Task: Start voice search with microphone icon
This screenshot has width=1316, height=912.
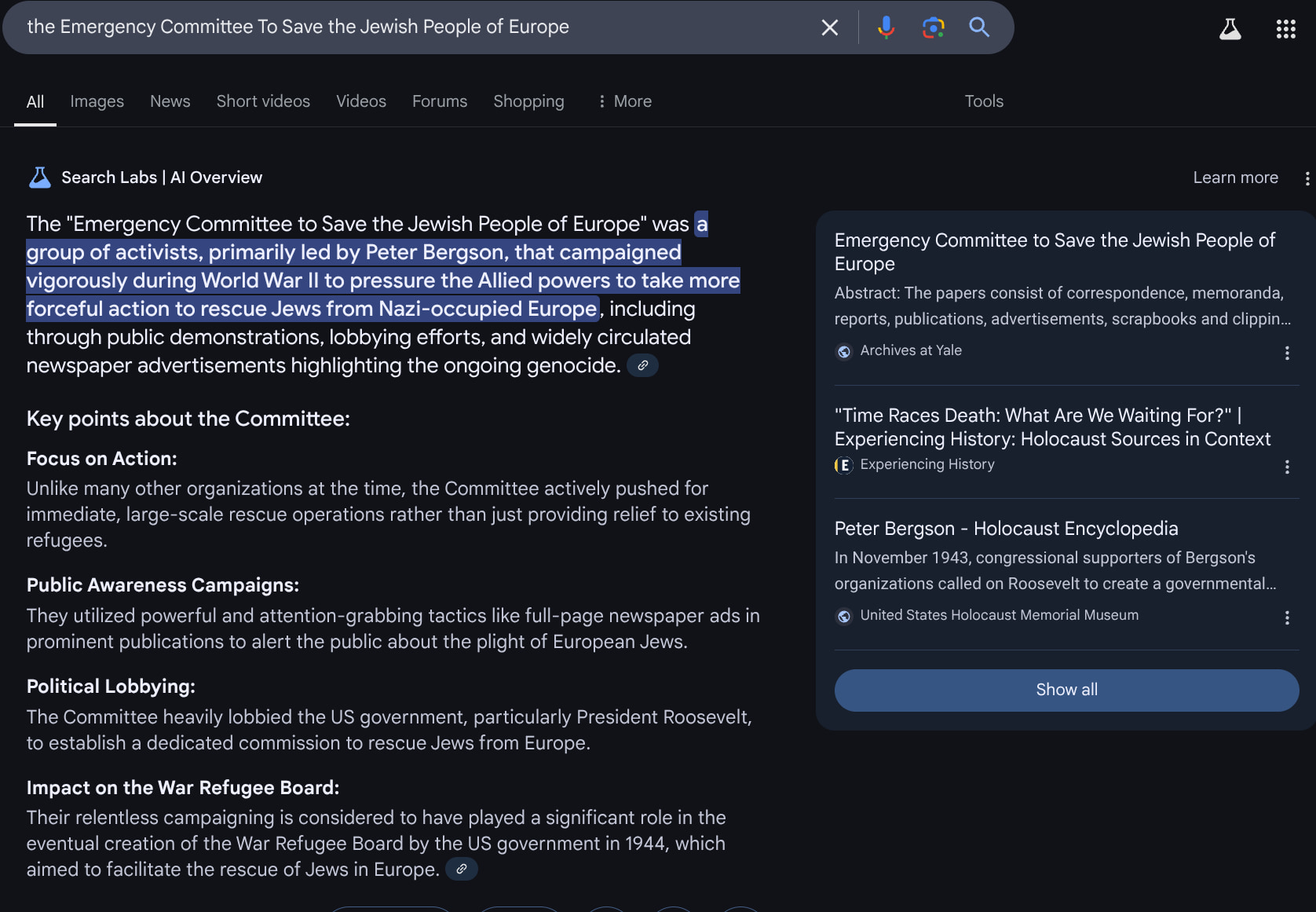Action: 886,27
